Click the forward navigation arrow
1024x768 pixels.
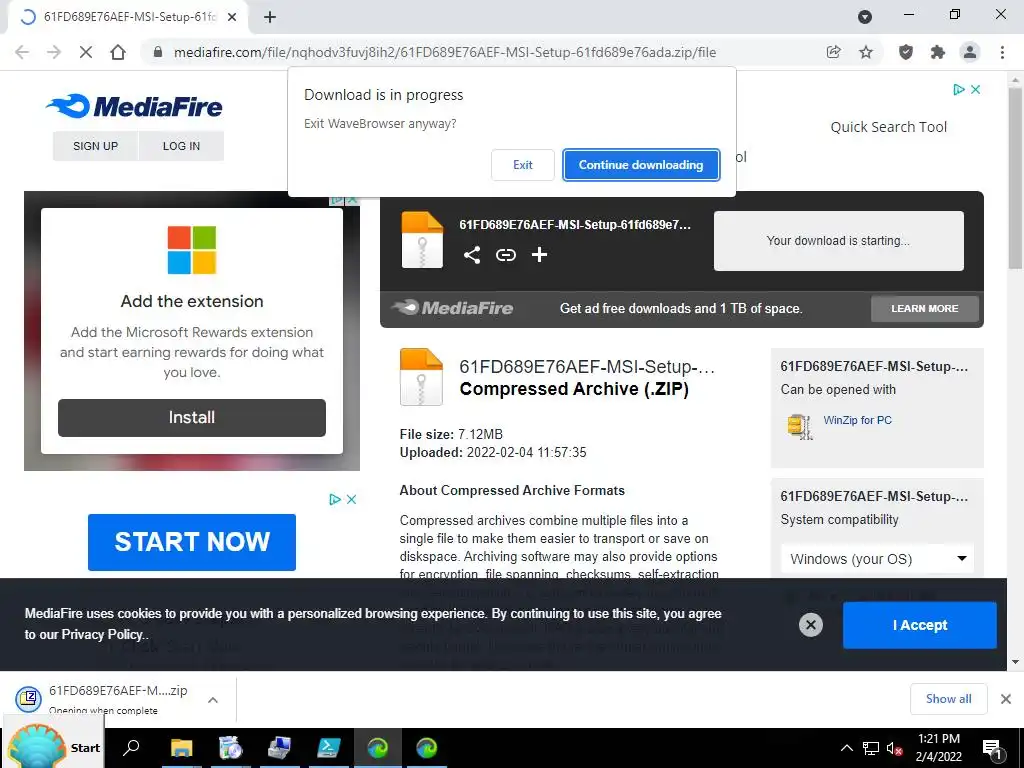pos(54,52)
